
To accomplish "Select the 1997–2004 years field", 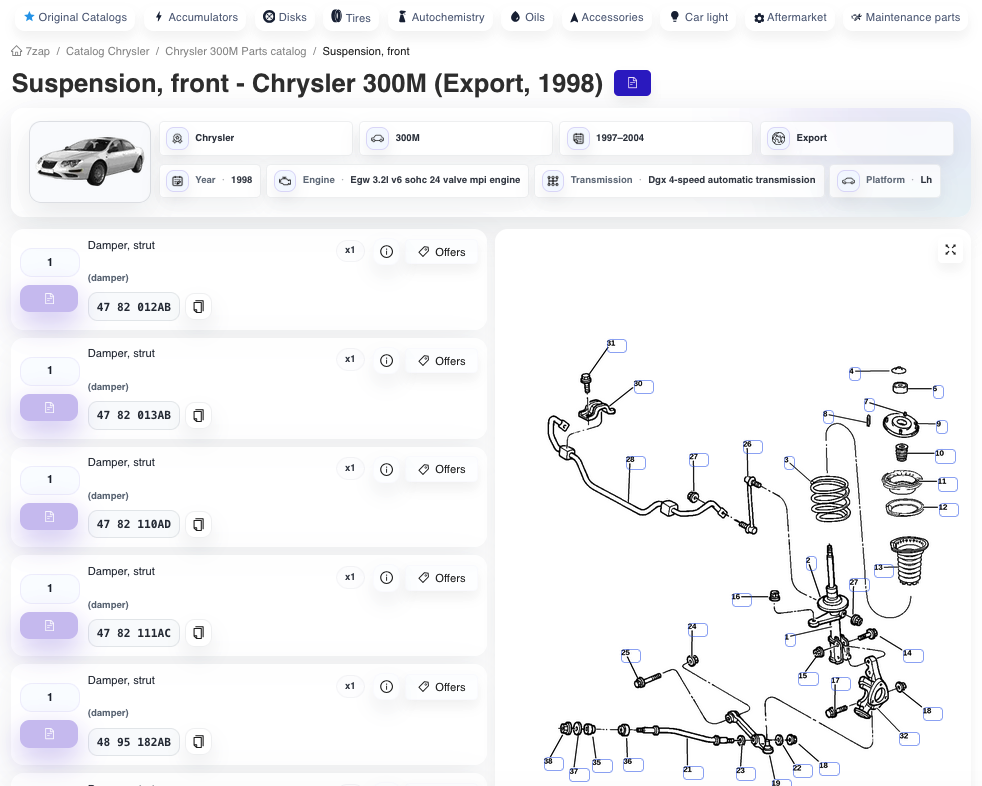I will 656,138.
